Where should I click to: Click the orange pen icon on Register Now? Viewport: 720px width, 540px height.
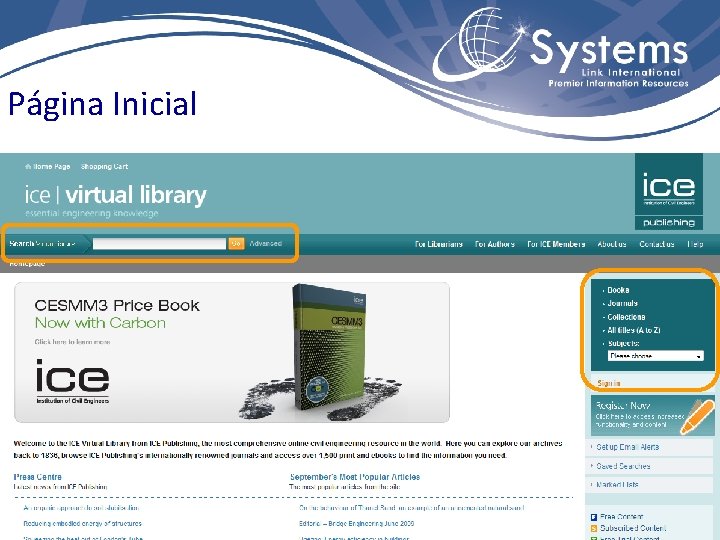pyautogui.click(x=697, y=416)
